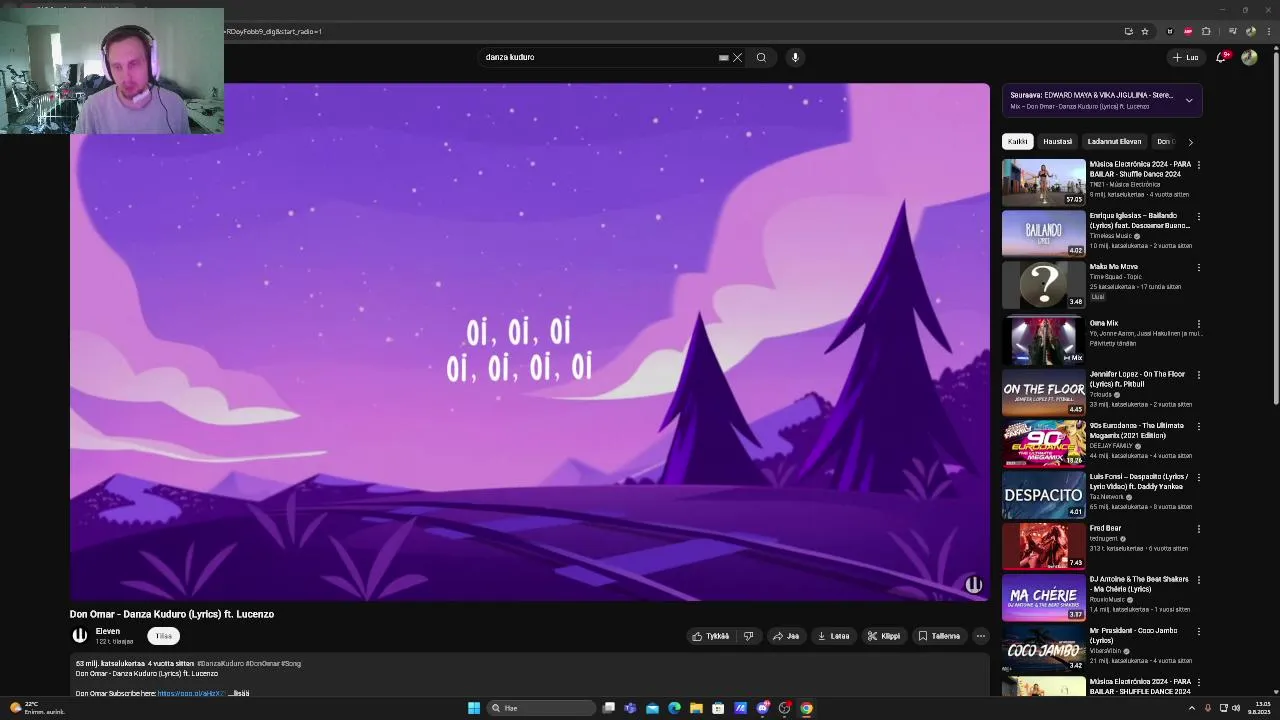Select the Ladannut Eleven filter chip

(1114, 141)
